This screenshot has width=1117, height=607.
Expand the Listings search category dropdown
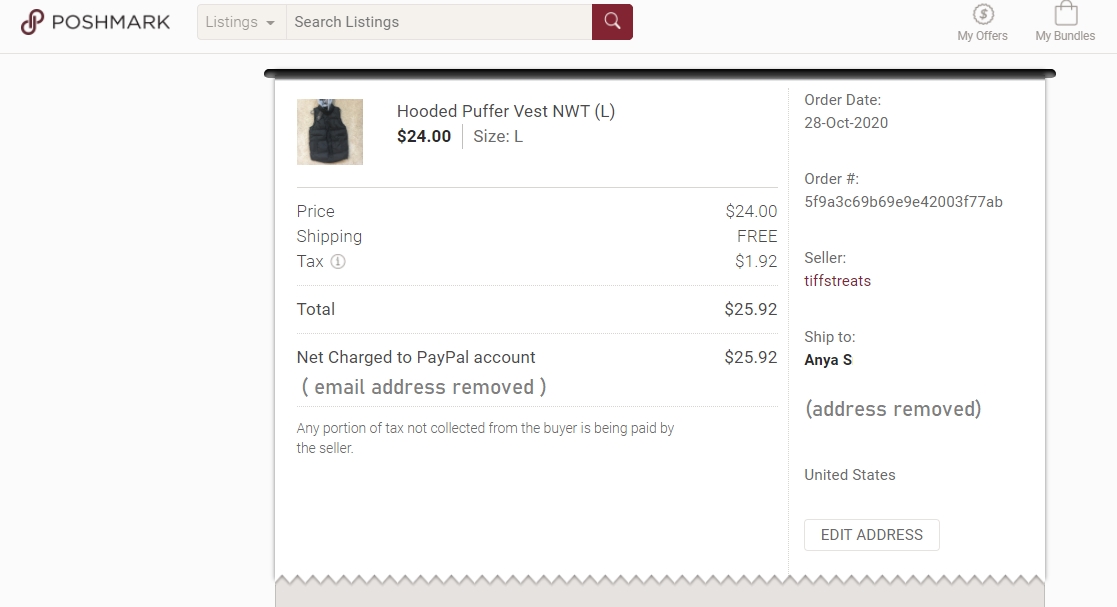(239, 21)
